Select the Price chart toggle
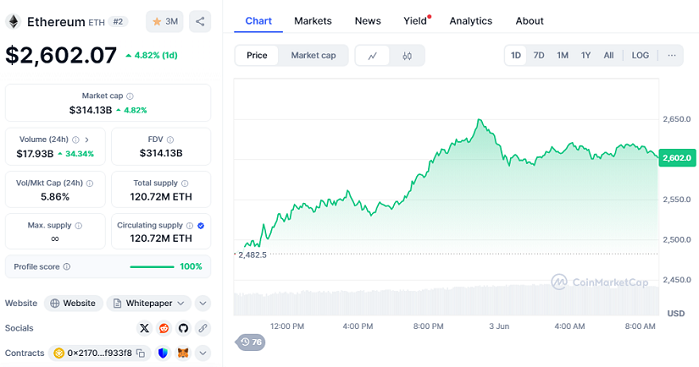The image size is (699, 367). [257, 55]
